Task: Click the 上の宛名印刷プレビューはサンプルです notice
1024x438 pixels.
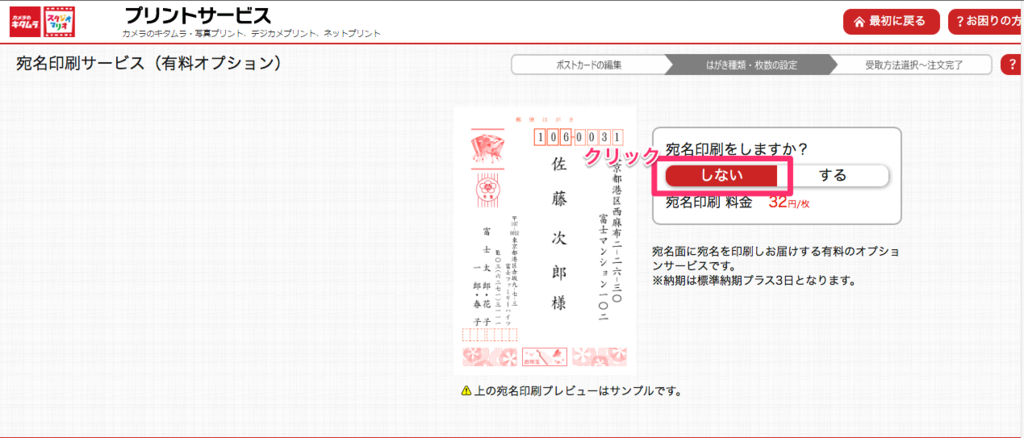Action: (577, 392)
